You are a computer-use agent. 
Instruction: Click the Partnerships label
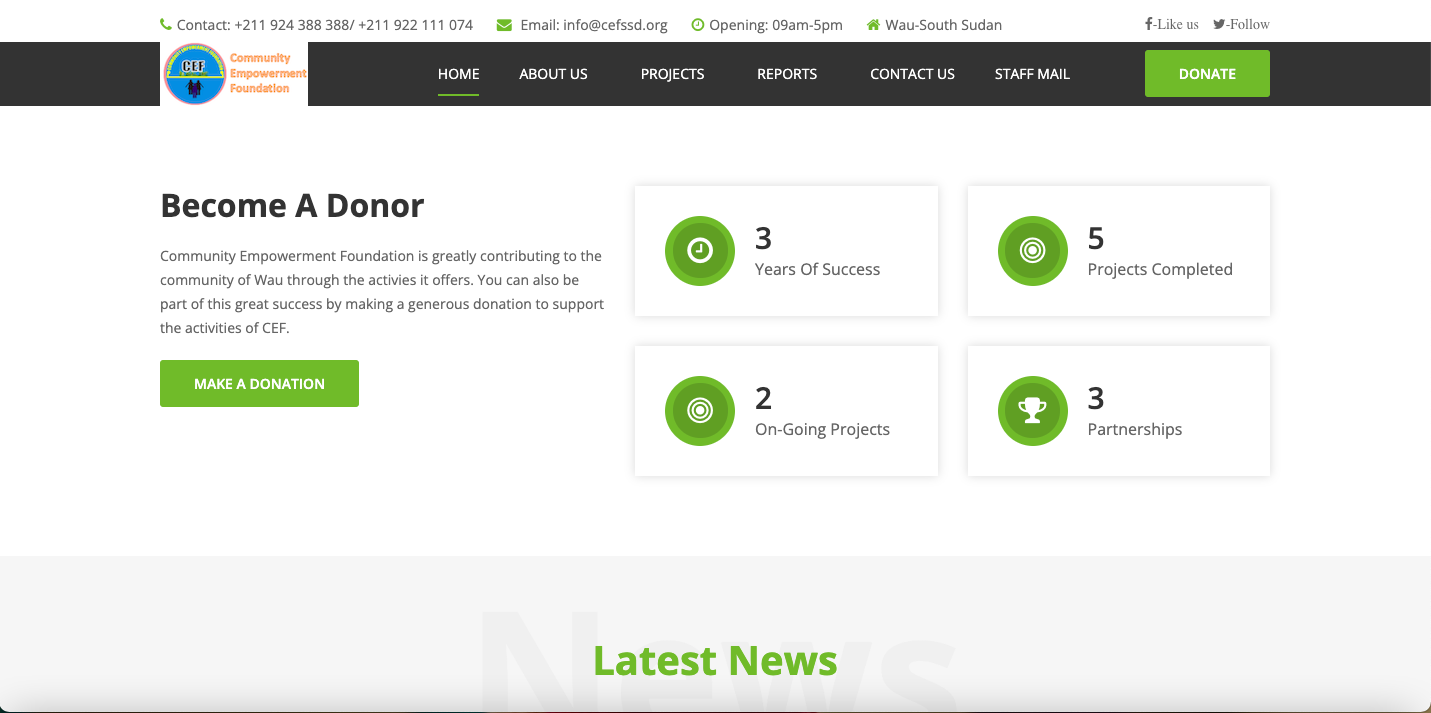1135,429
